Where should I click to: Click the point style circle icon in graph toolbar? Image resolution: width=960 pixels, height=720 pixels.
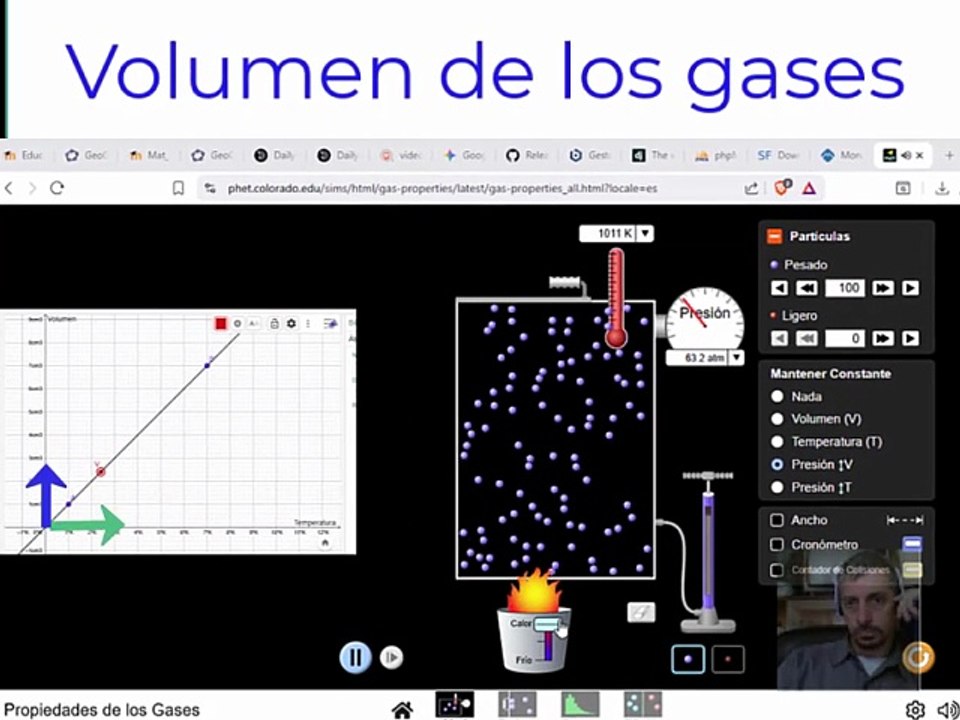(x=238, y=323)
